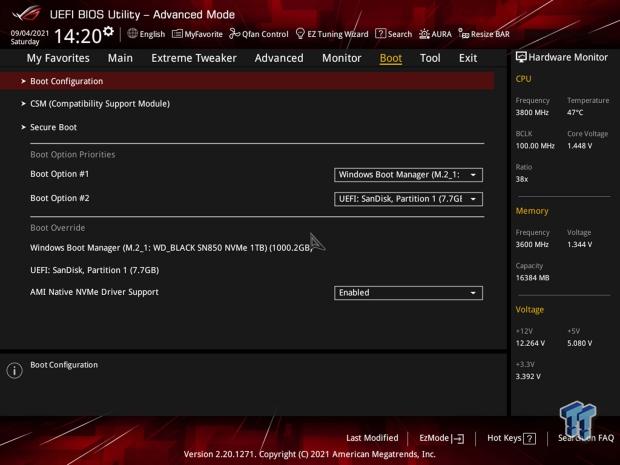Select the Boot tab
This screenshot has width=620, height=465.
[391, 58]
